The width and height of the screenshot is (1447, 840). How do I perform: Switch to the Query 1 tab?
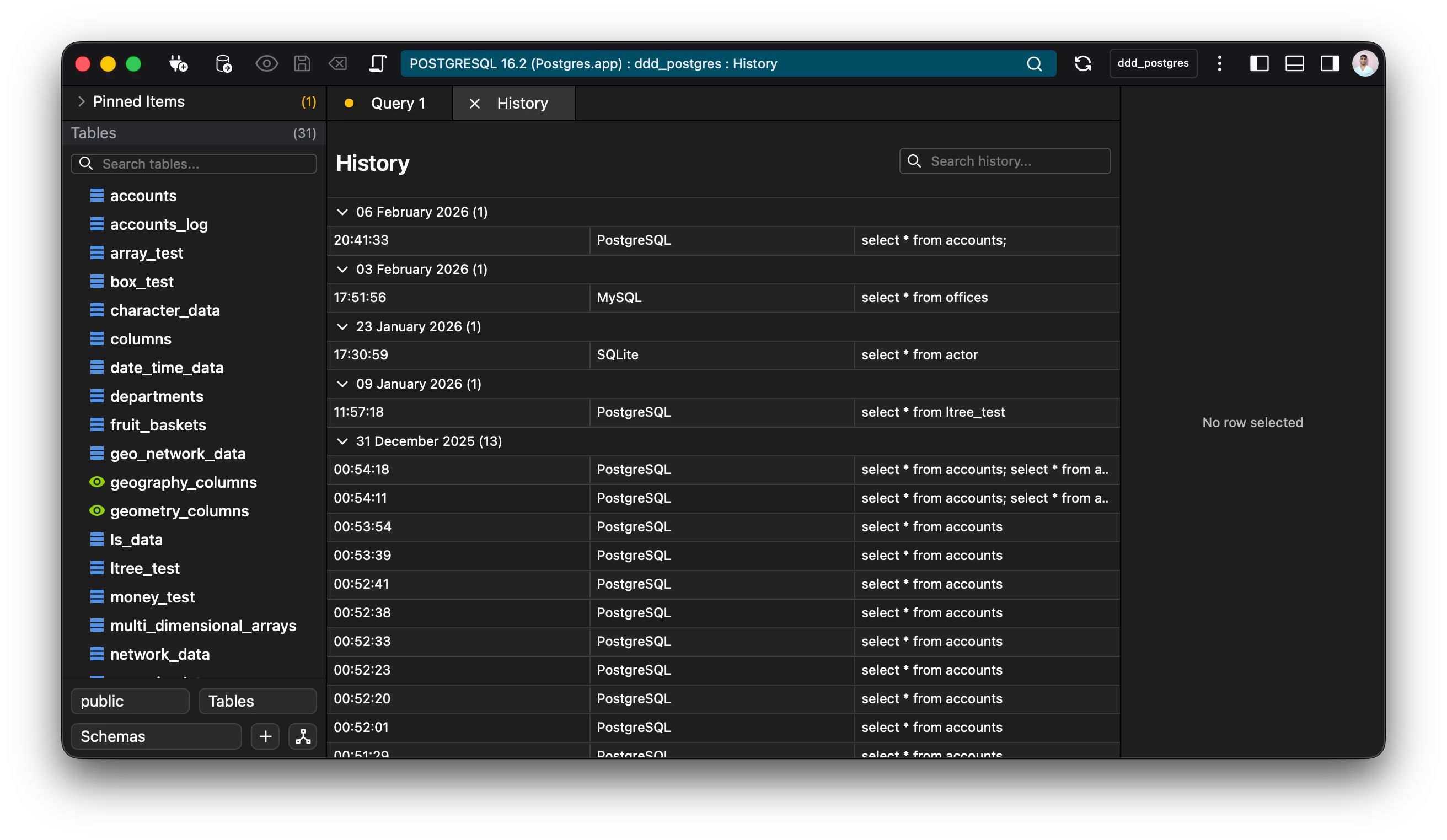point(398,103)
